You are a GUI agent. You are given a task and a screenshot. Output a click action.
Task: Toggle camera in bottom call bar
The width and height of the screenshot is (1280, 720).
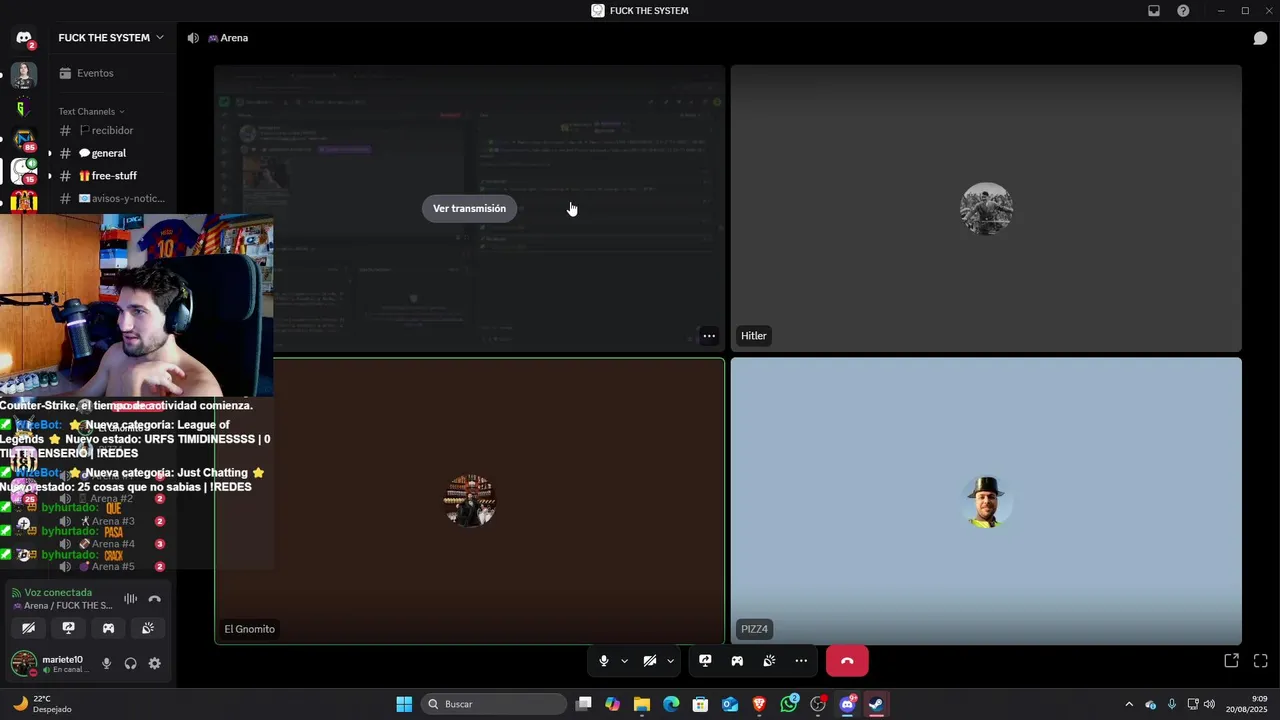pos(649,661)
